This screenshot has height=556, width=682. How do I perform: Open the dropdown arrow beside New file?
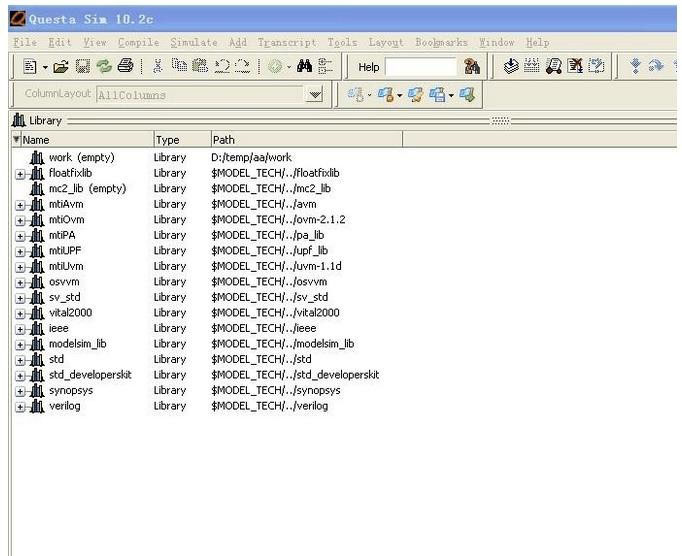[45, 67]
